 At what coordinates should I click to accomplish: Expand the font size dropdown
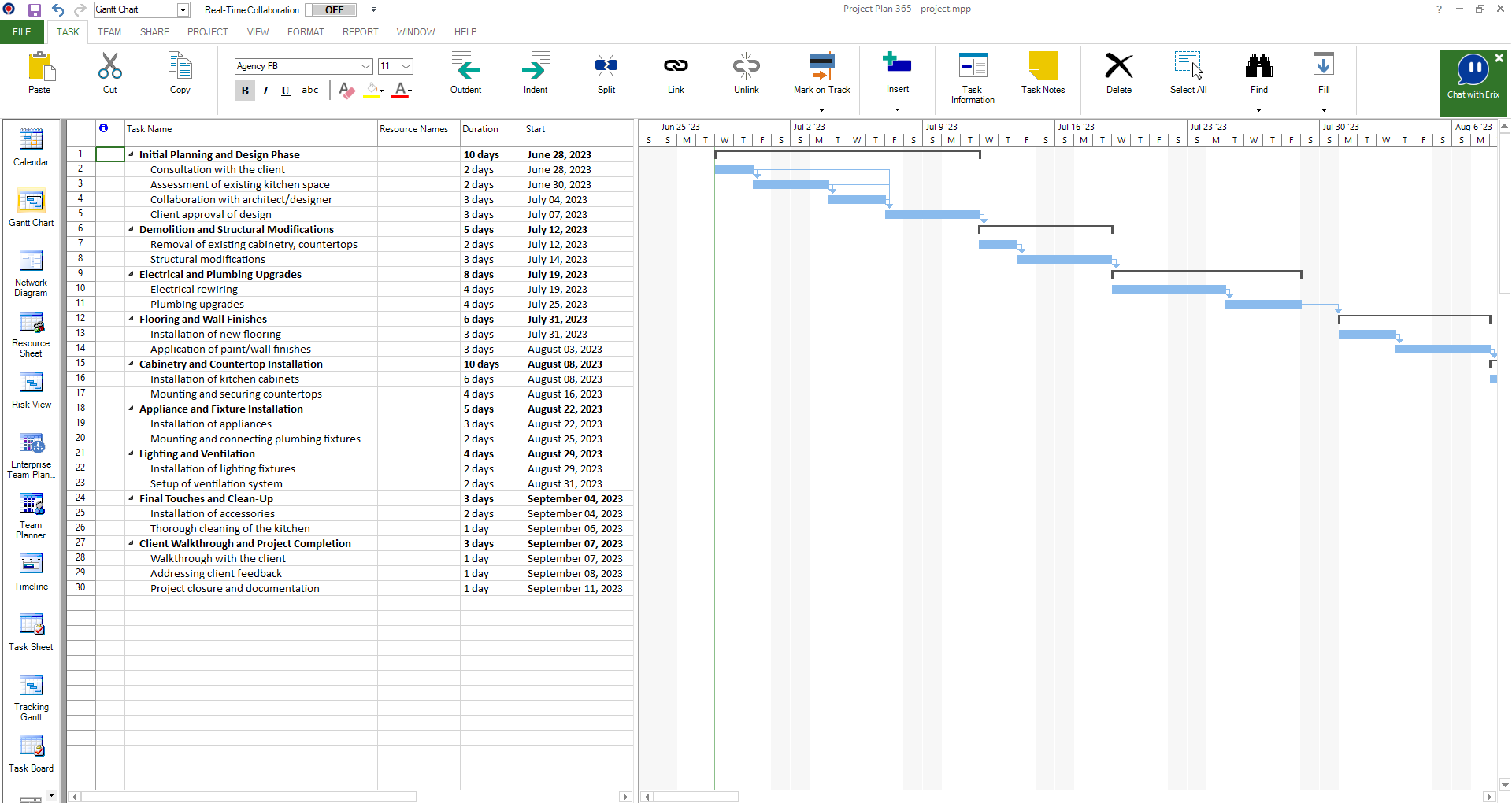[x=406, y=66]
